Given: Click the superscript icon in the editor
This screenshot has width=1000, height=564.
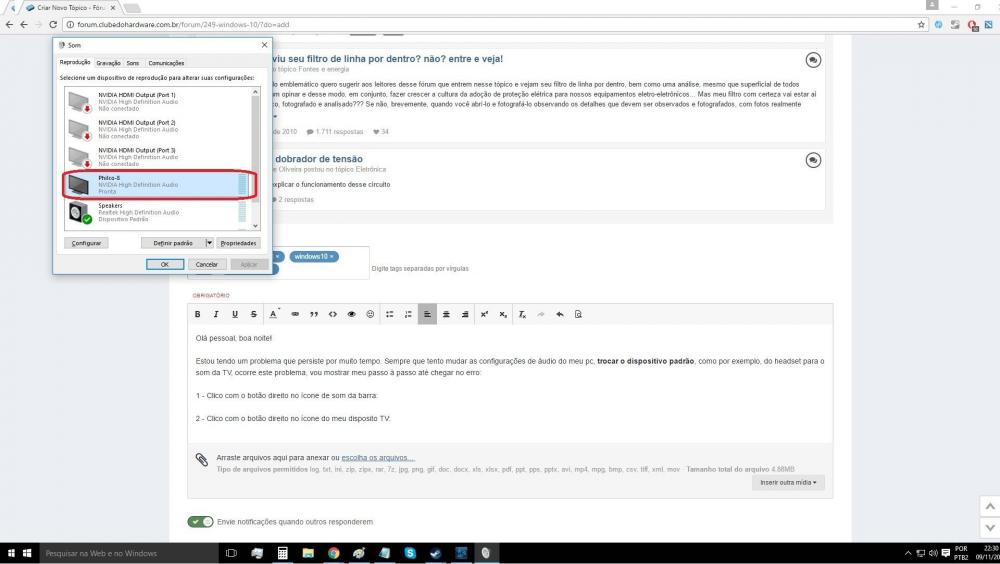Looking at the screenshot, I should point(484,314).
